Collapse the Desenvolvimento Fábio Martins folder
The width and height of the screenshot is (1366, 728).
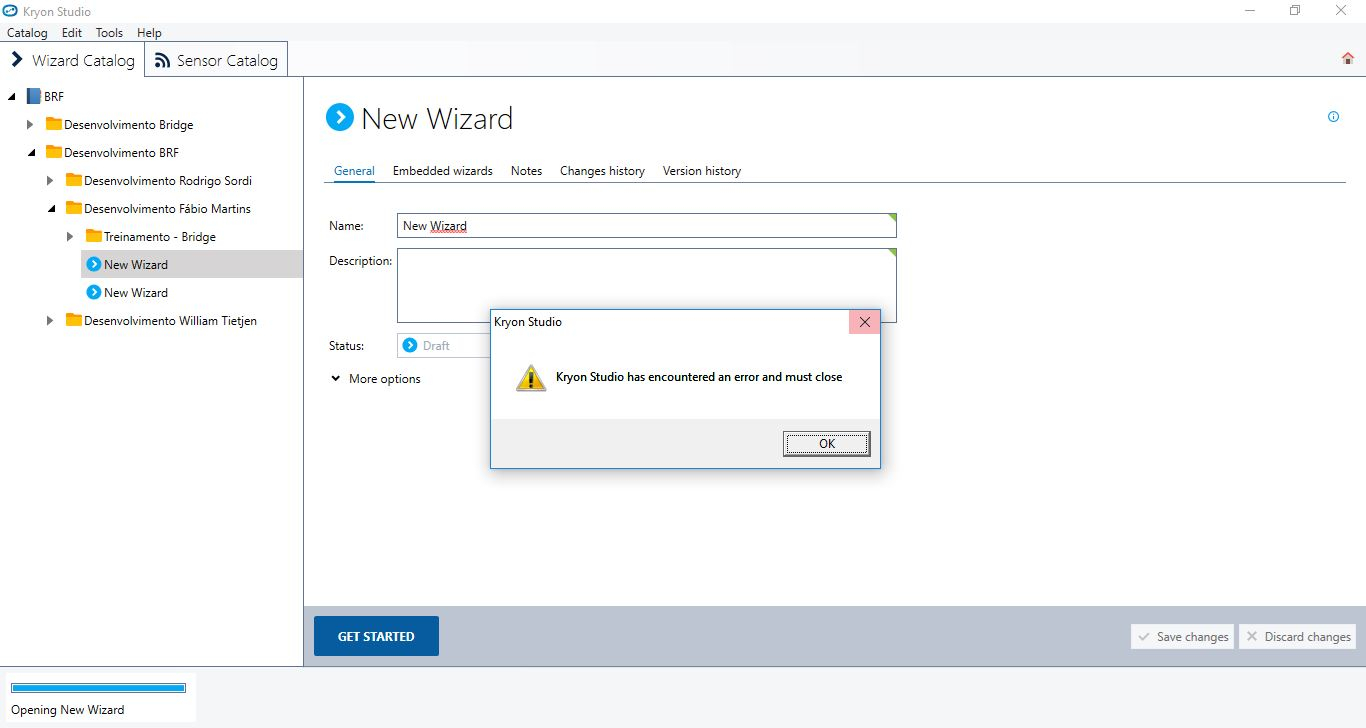point(51,209)
